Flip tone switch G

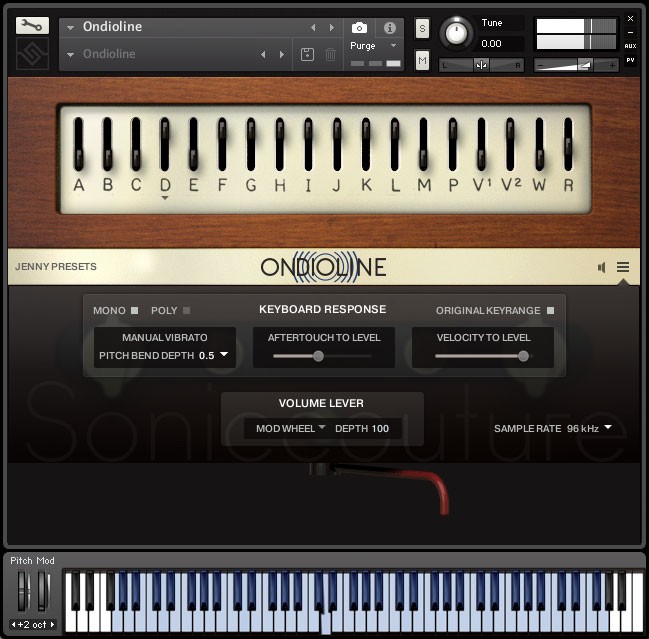251,144
